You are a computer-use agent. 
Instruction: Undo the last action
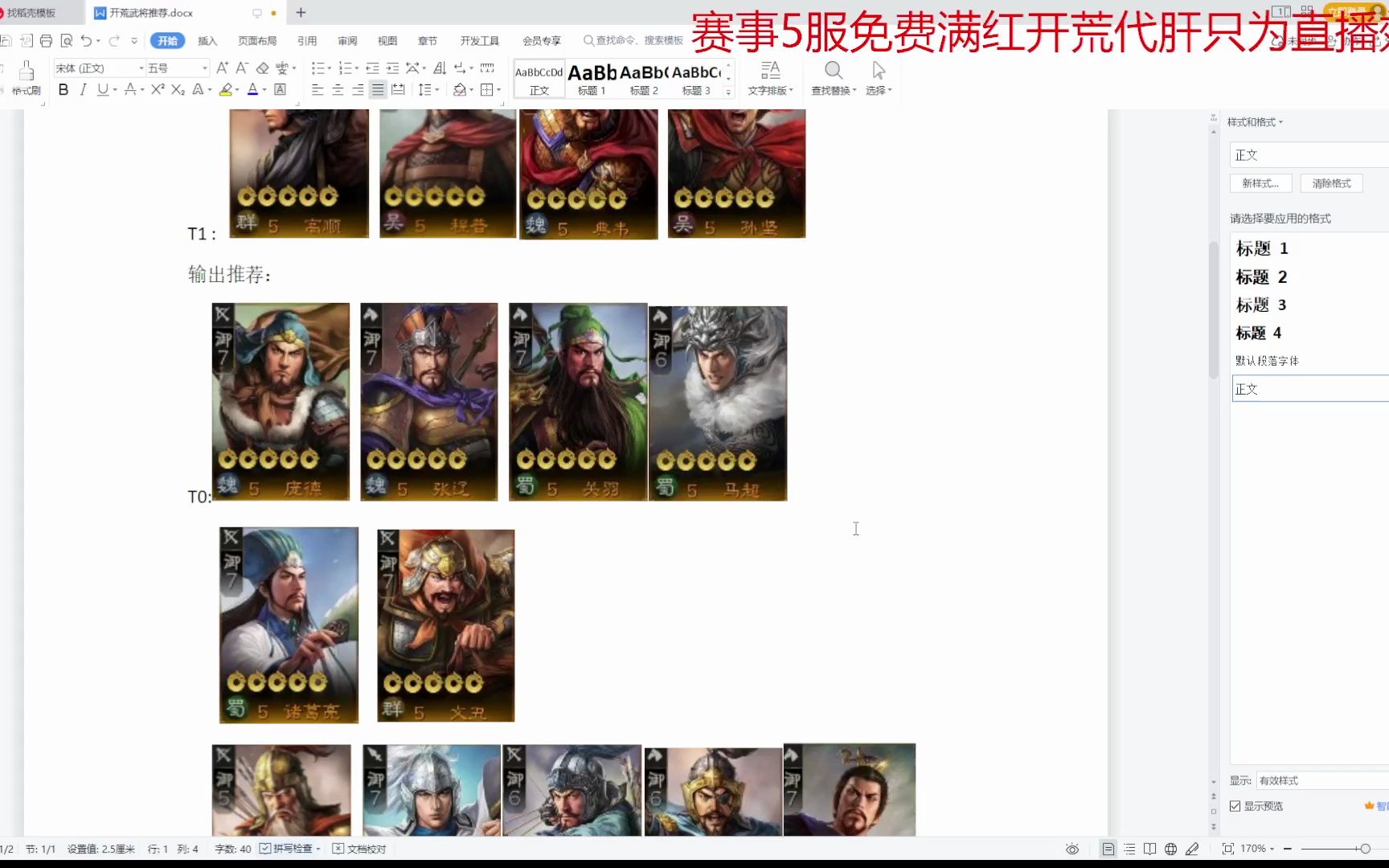click(x=86, y=41)
